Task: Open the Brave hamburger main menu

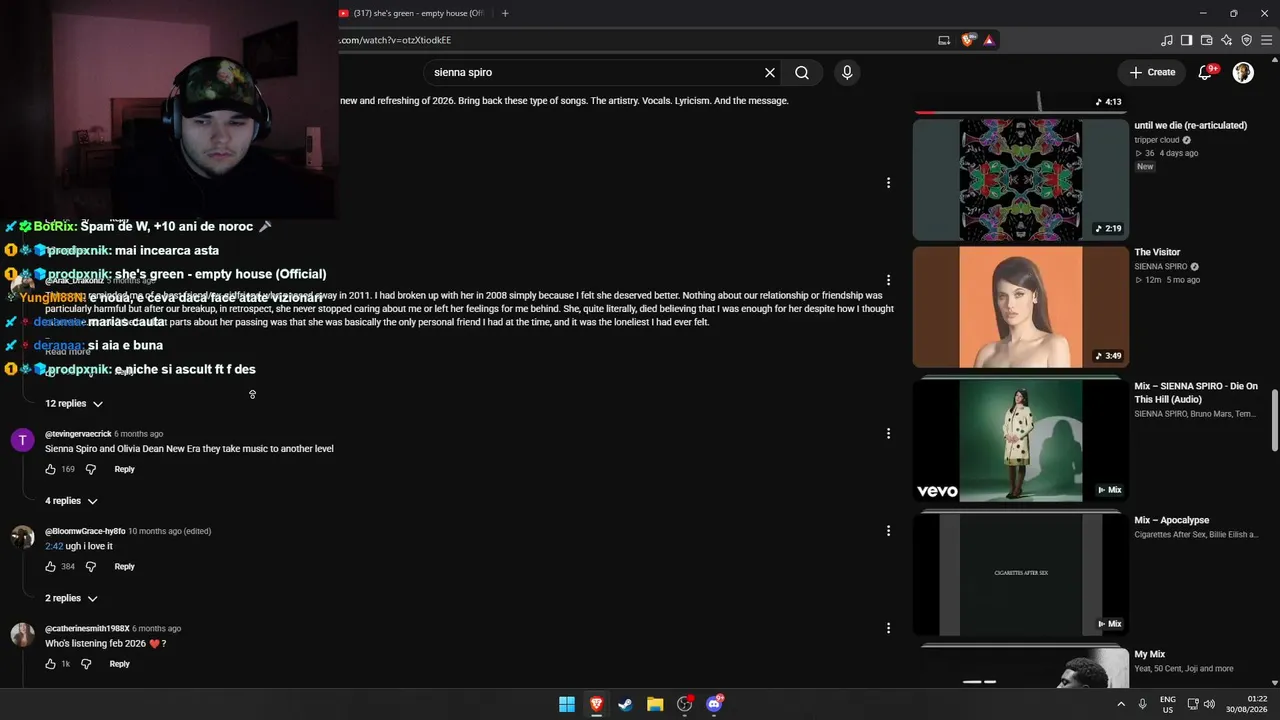Action: (1267, 40)
